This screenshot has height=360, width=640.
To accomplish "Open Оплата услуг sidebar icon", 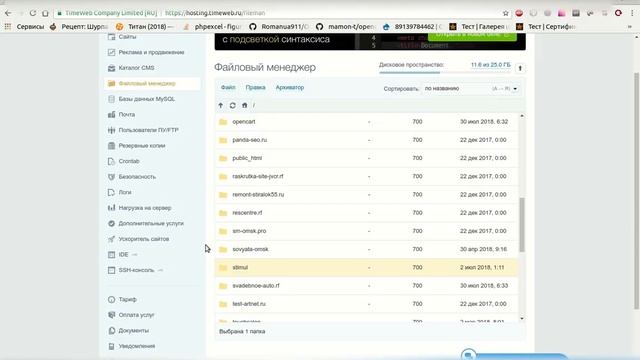I will [x=111, y=315].
